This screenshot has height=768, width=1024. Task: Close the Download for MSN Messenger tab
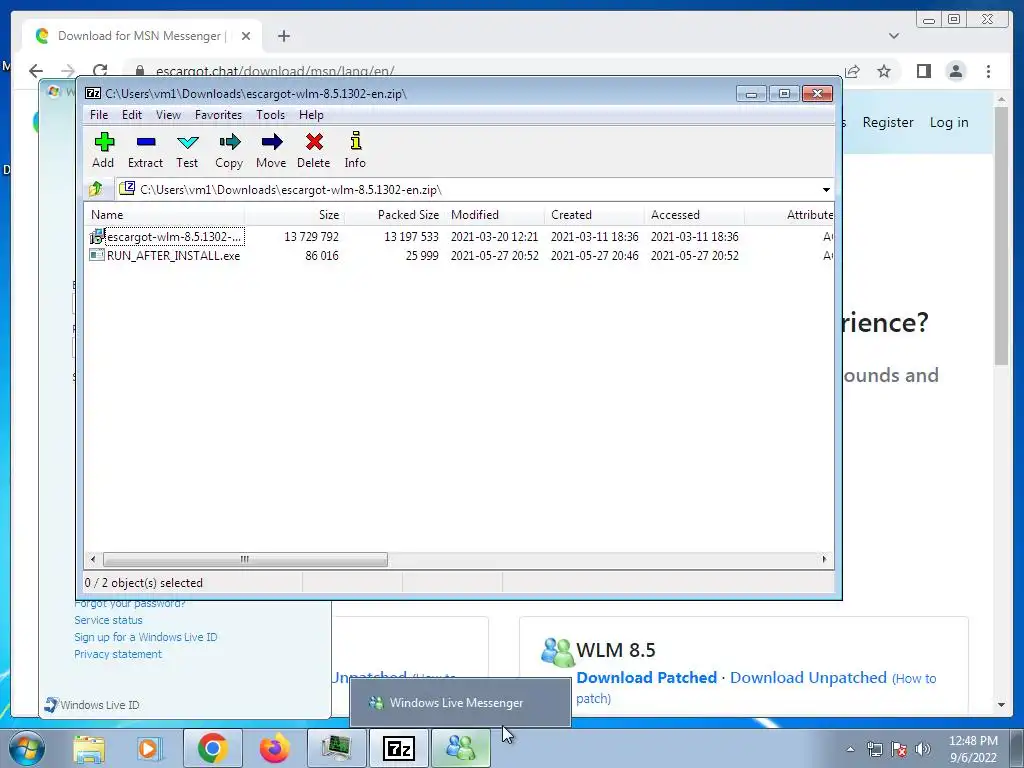click(246, 36)
